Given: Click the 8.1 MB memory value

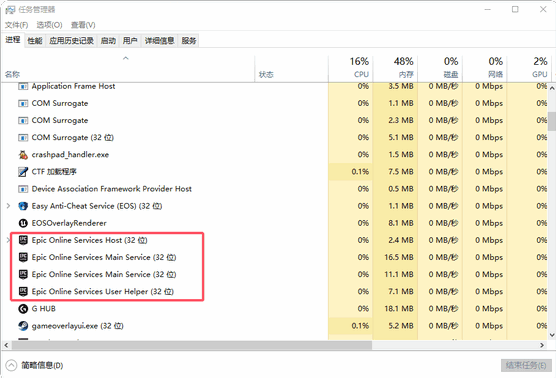Looking at the screenshot, I should click(401, 223).
